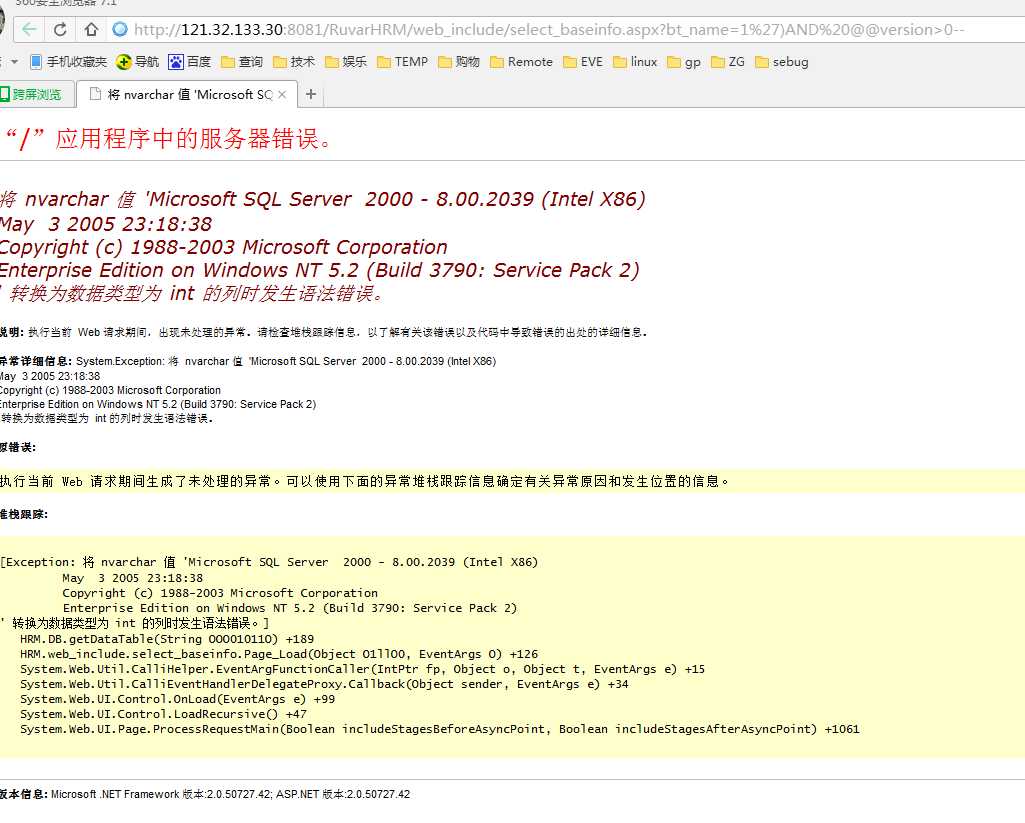
Task: Open the TEMP bookmarks folder
Action: point(402,62)
